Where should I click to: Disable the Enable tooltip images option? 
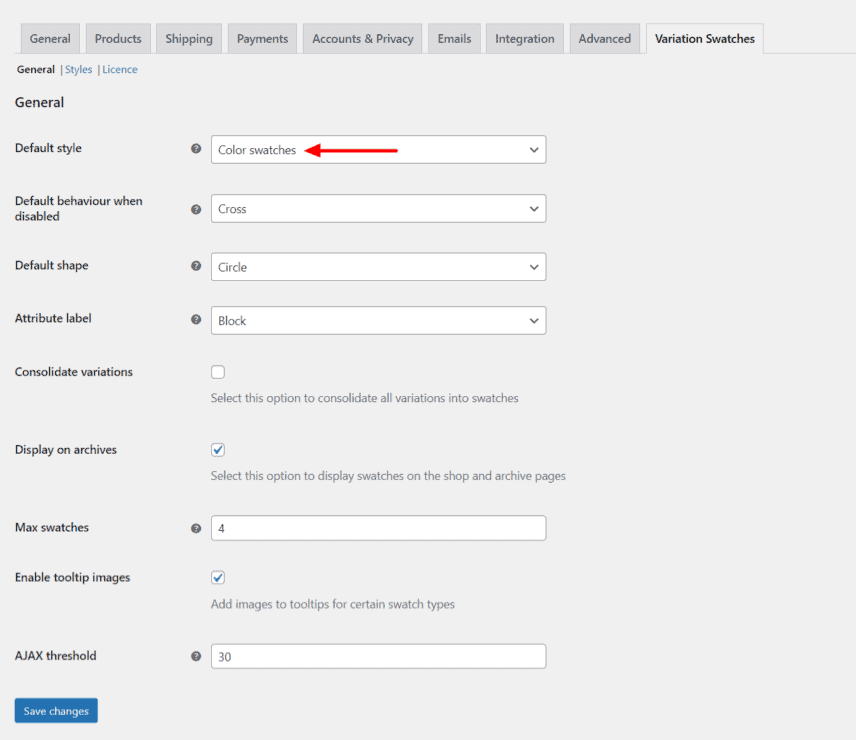(217, 577)
